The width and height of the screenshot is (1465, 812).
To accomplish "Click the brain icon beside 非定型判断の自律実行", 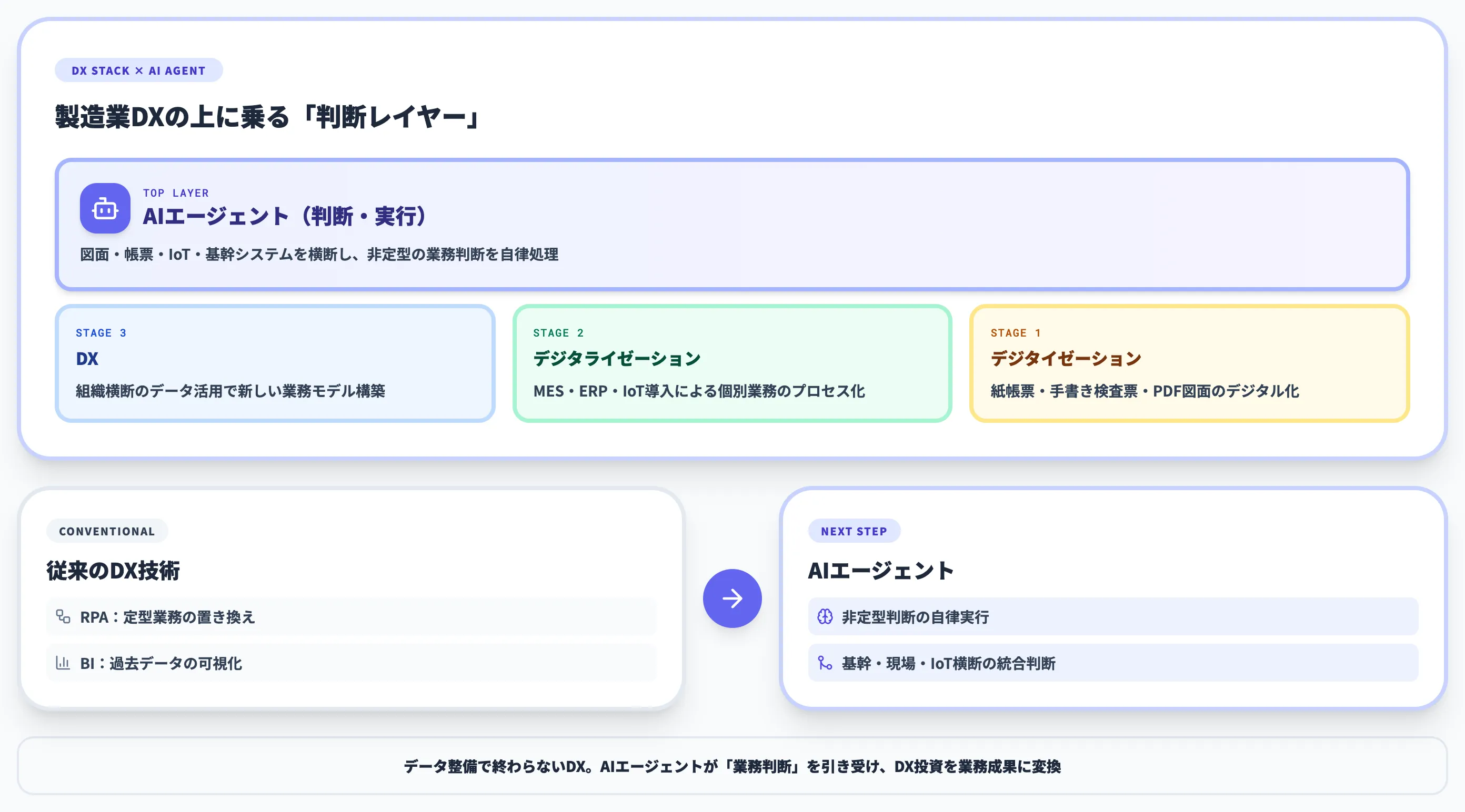I will (x=824, y=616).
